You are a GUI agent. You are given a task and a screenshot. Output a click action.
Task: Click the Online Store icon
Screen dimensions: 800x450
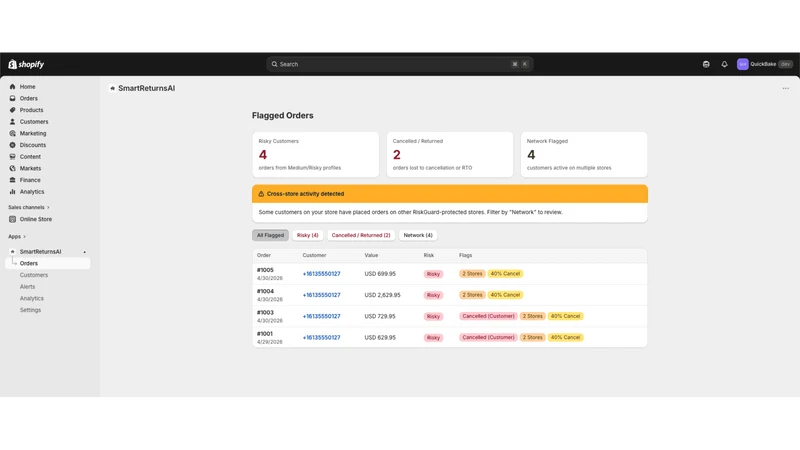pyautogui.click(x=12, y=219)
